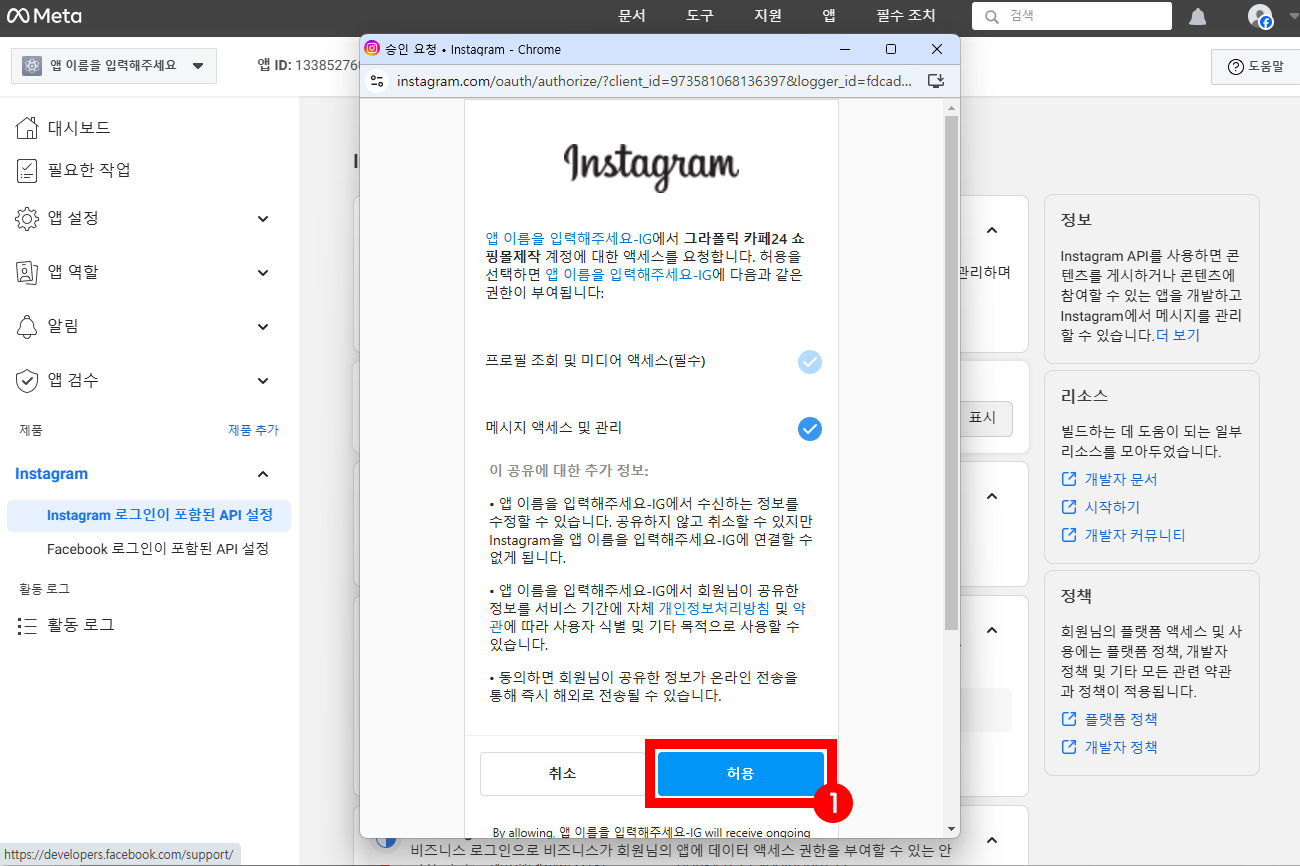Viewport: 1300px width, 866px height.
Task: Click the 앱 설정 gear icon
Action: click(28, 218)
